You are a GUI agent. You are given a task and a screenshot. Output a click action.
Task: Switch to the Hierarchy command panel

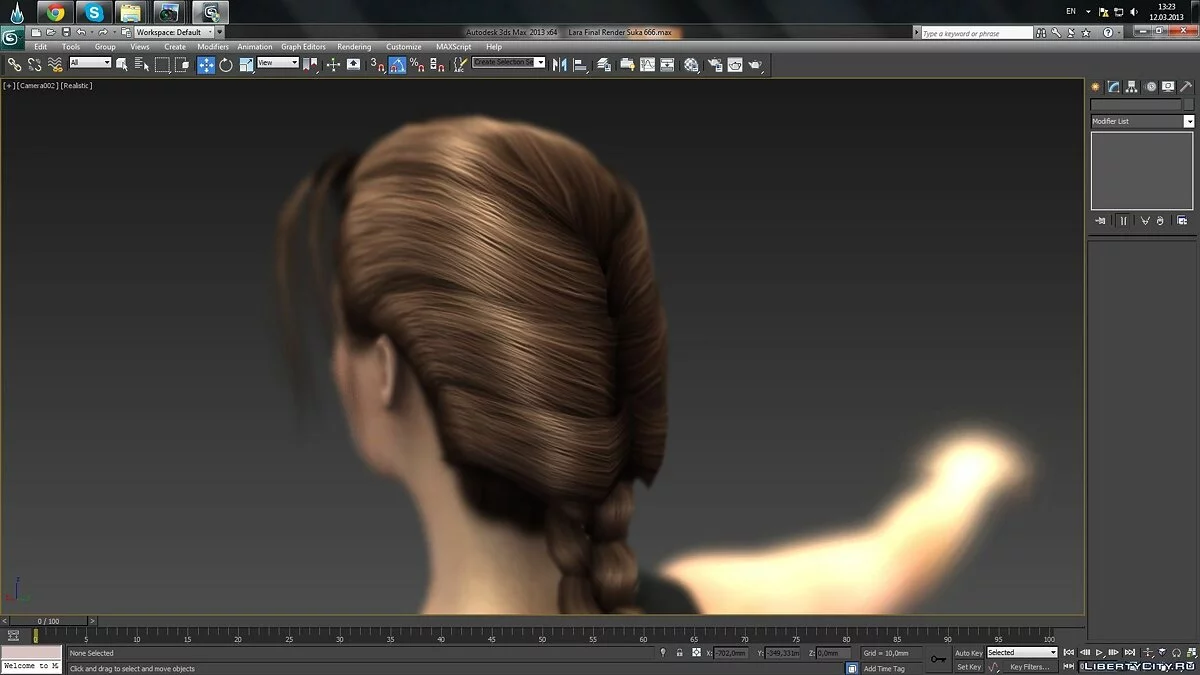1132,87
